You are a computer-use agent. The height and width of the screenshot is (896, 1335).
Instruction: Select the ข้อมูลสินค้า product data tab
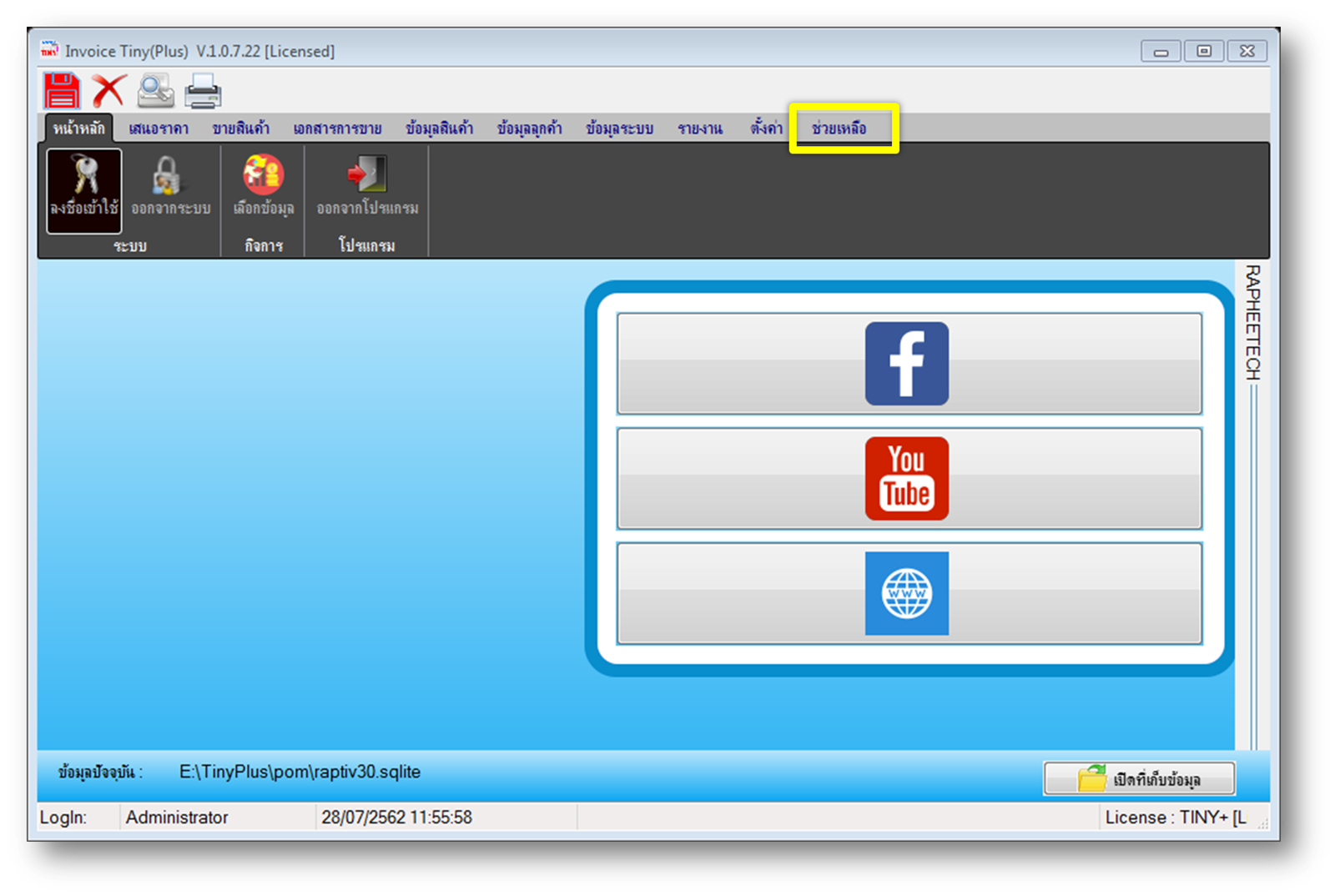click(439, 128)
